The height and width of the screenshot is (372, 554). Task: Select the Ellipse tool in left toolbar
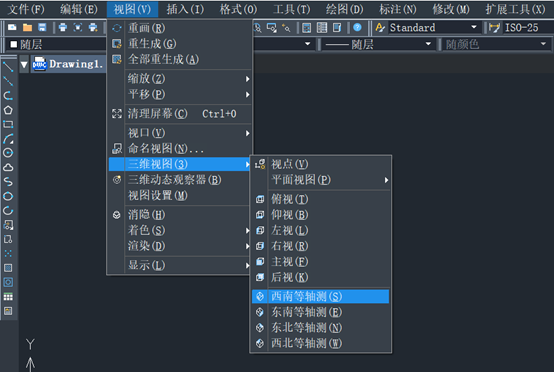tap(8, 196)
